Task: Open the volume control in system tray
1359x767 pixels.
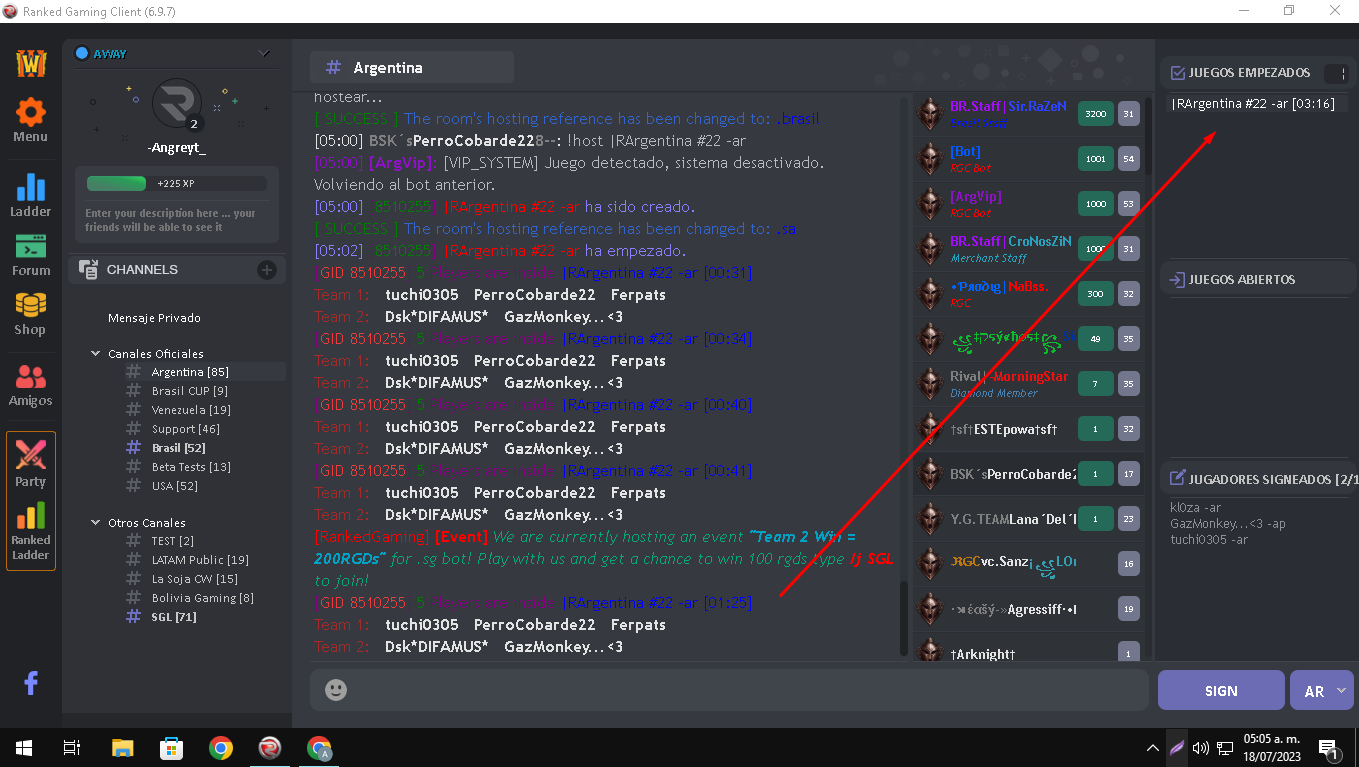Action: (1201, 748)
